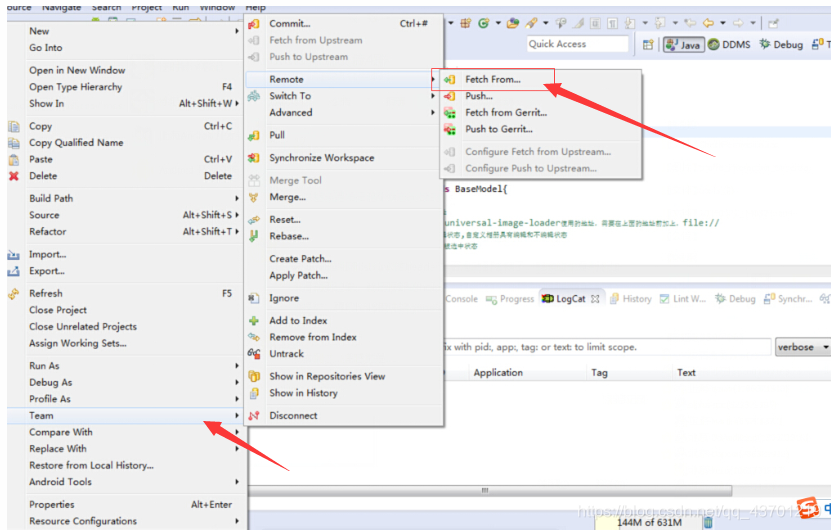Screen dimensions: 831x530
Task: Click the red X Delete icon
Action: point(14,176)
